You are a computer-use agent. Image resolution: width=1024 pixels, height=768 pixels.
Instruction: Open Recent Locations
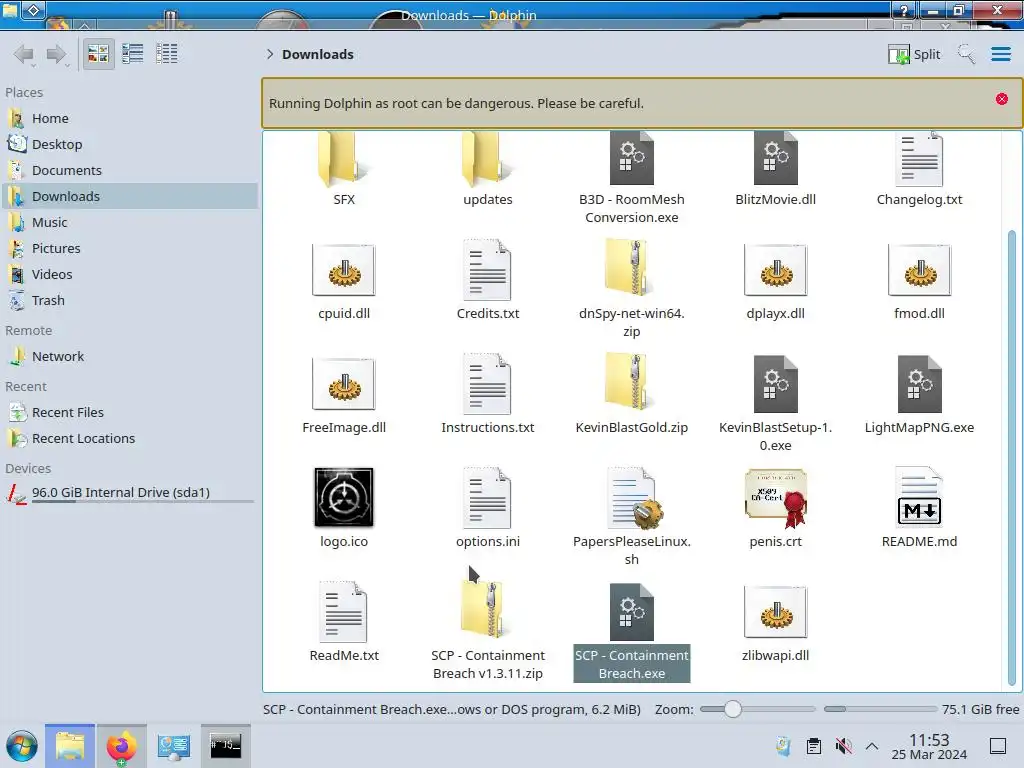129,439
